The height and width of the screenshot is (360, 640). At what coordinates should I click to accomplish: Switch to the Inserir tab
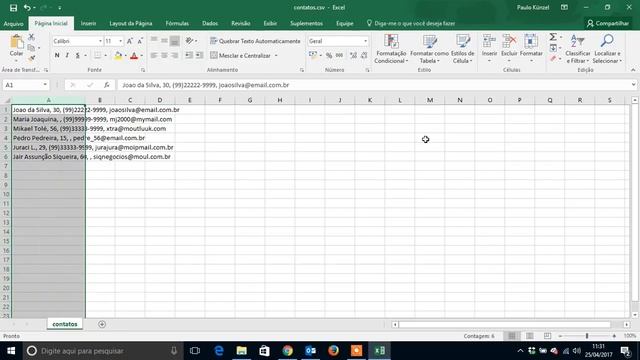coord(88,24)
